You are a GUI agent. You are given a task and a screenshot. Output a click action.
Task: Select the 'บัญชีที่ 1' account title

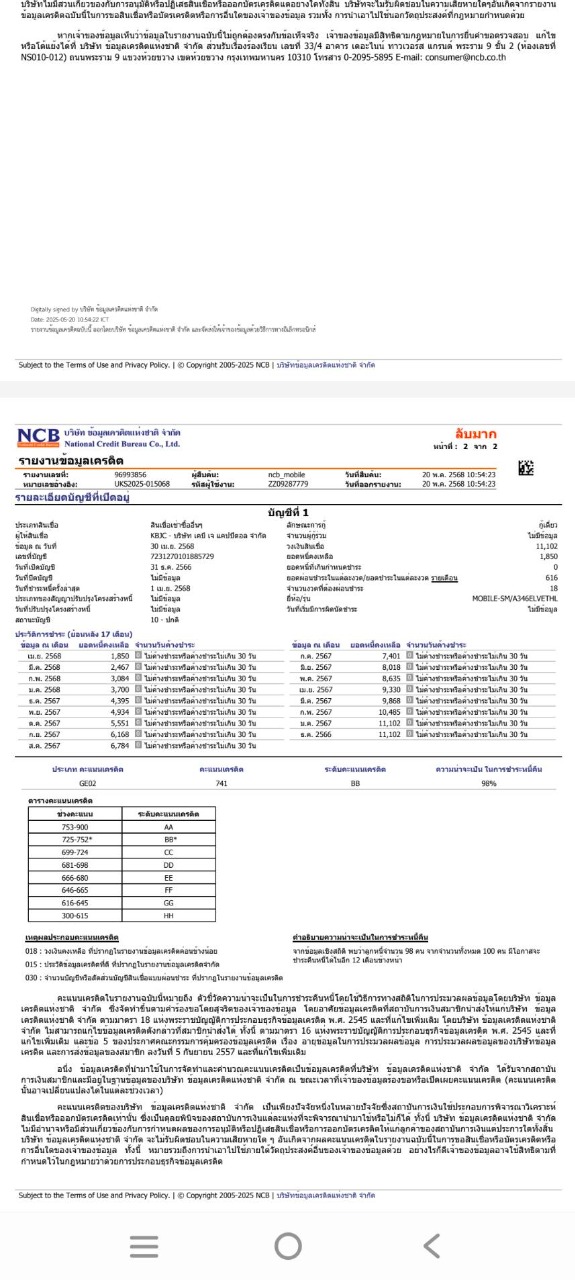[x=288, y=512]
